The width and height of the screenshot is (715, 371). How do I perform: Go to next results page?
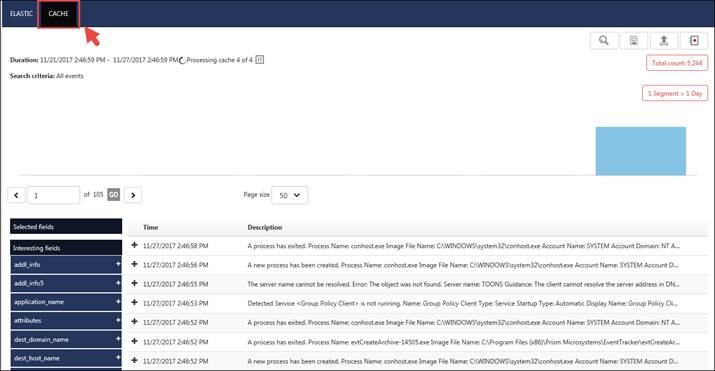coord(133,195)
